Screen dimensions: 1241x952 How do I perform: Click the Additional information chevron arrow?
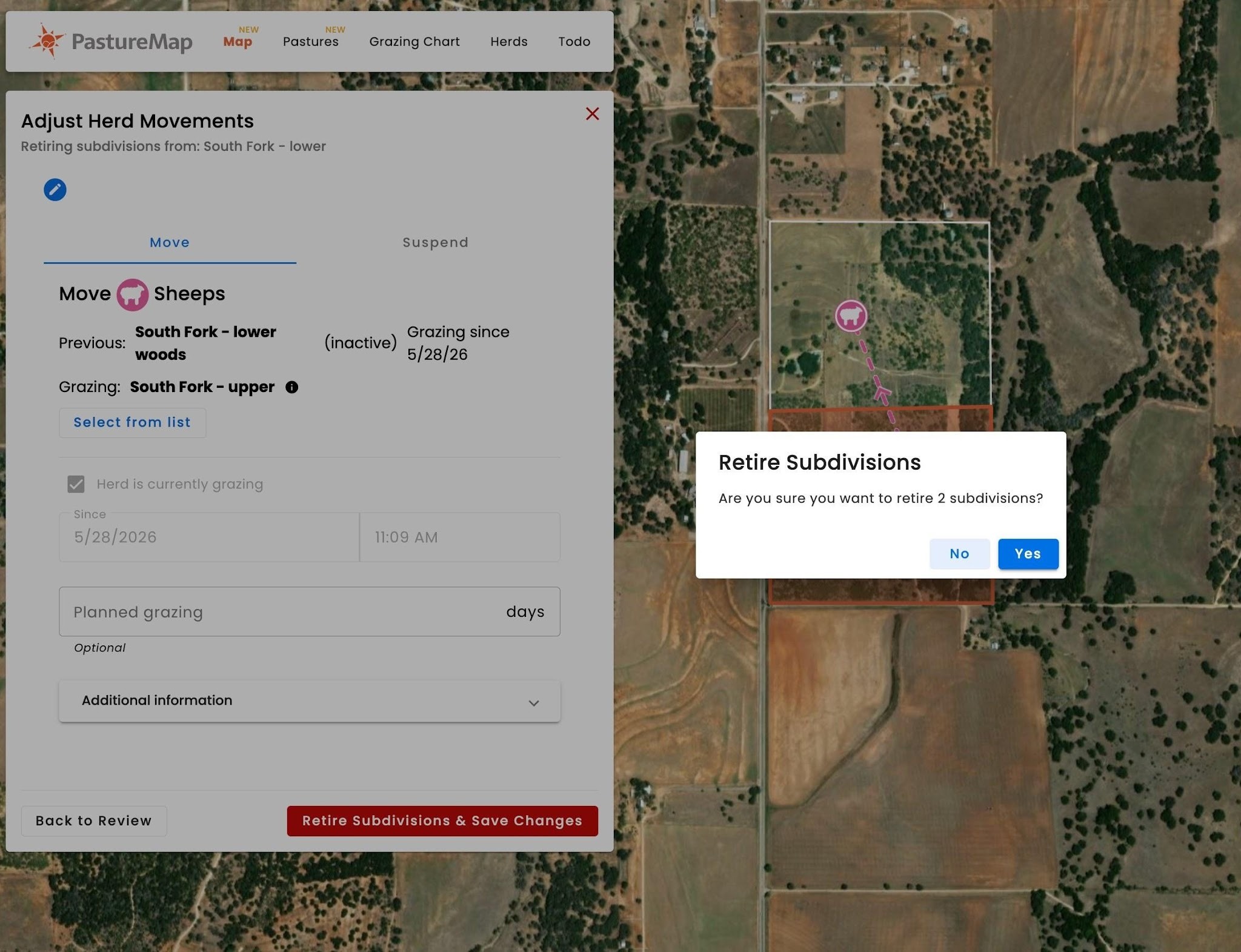pyautogui.click(x=534, y=702)
